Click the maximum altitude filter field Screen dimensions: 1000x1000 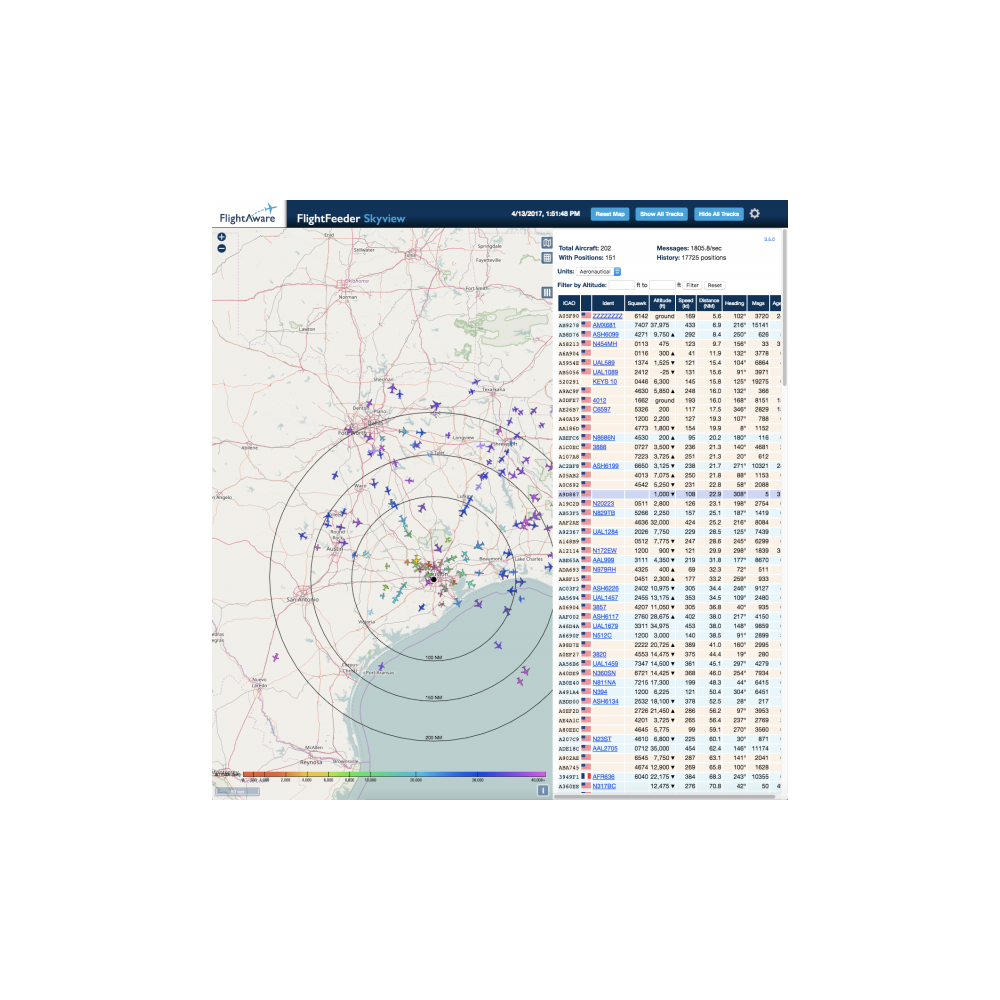662,285
